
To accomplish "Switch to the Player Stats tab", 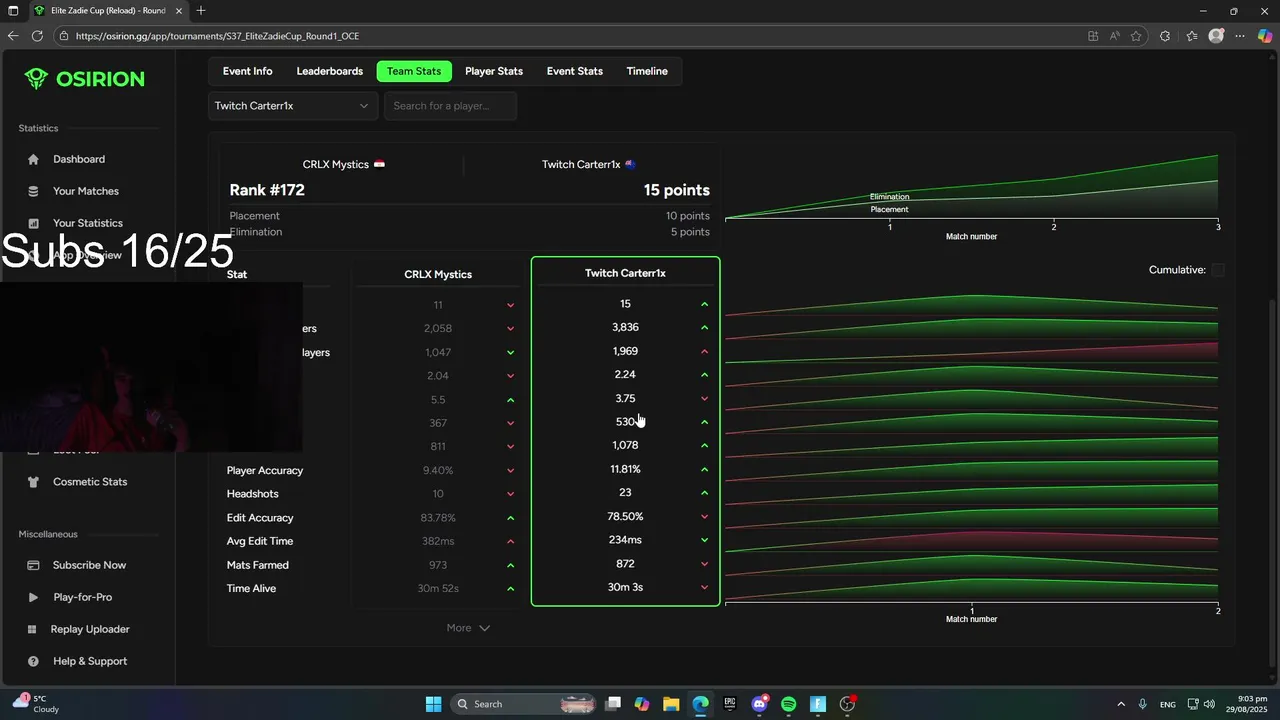I will click(x=494, y=71).
